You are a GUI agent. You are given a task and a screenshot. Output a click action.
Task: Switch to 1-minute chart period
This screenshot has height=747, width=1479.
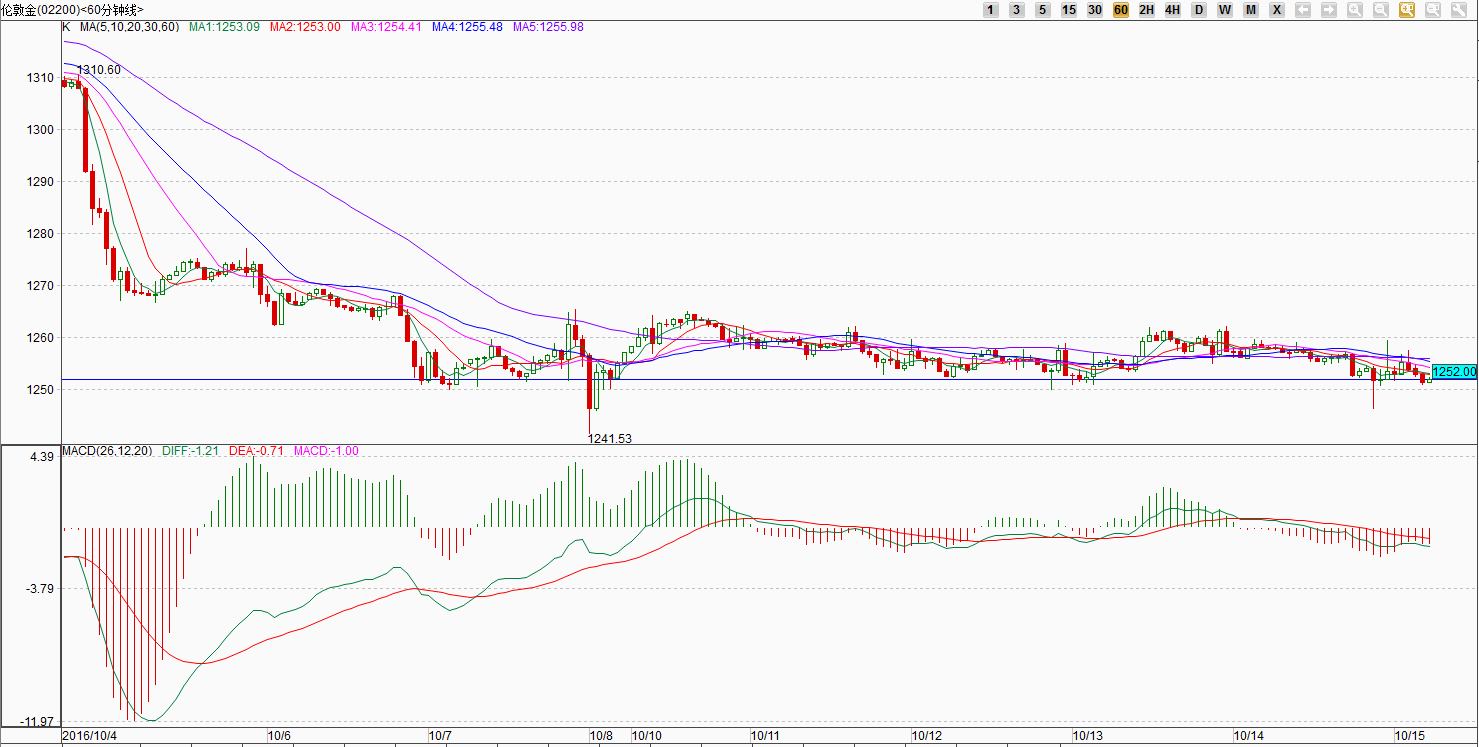pyautogui.click(x=990, y=9)
